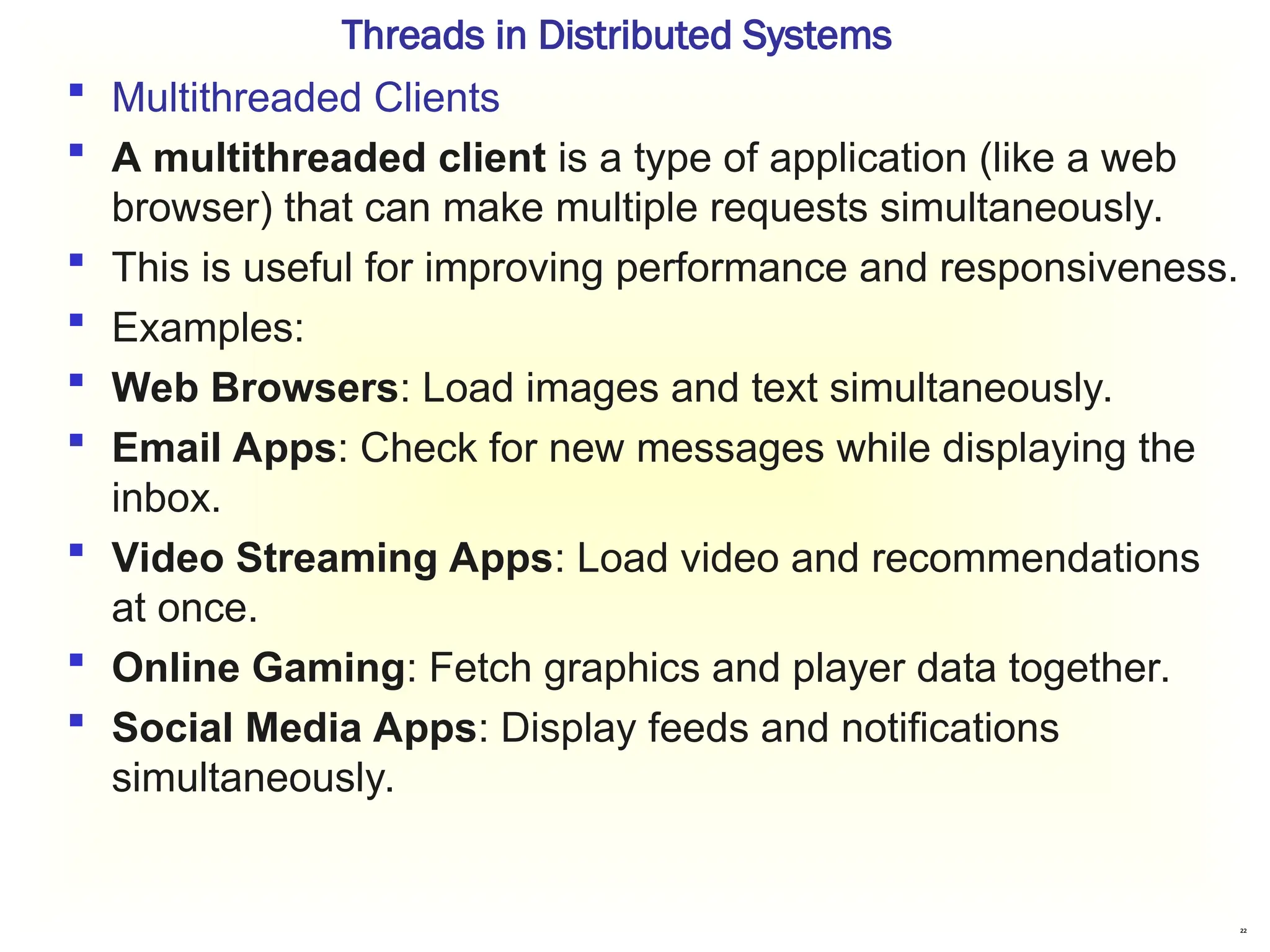Click the bold term Video Streaming Apps
This screenshot has height=952, width=1270.
click(x=332, y=558)
